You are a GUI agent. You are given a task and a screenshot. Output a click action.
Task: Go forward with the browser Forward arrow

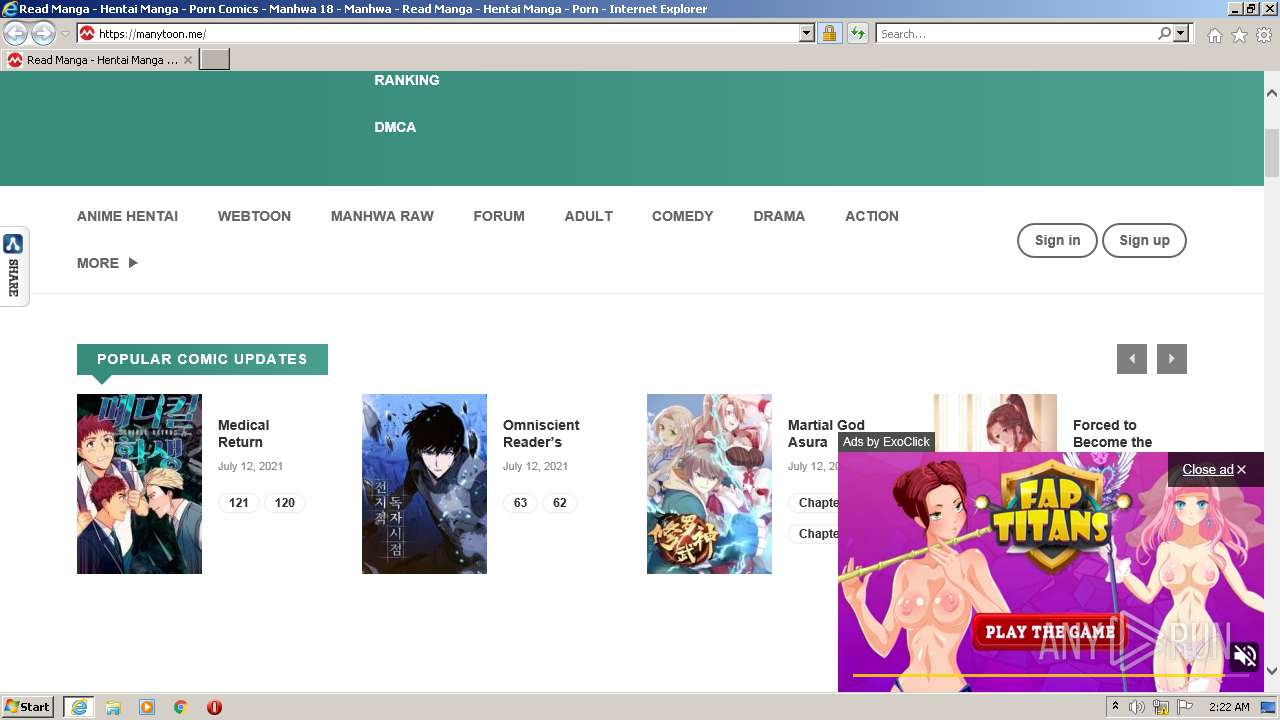tap(43, 34)
